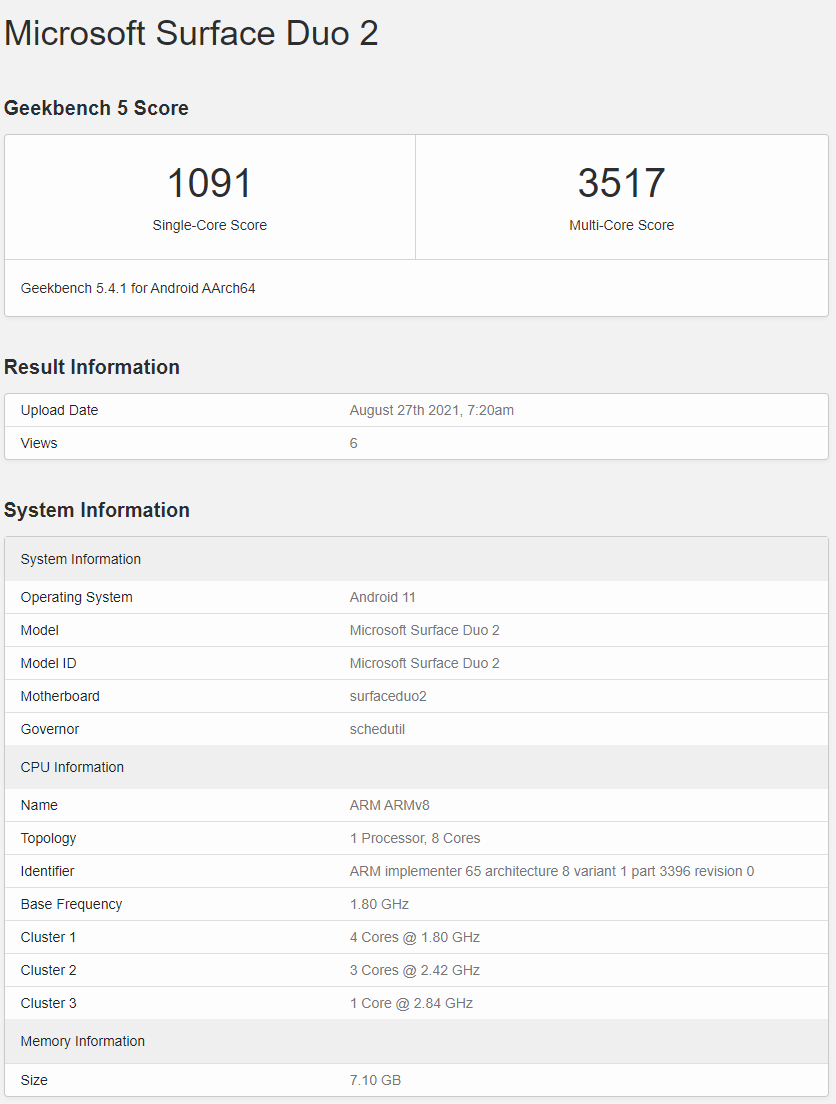Select the 1091 single-core score number
This screenshot has height=1104, width=836.
[209, 183]
